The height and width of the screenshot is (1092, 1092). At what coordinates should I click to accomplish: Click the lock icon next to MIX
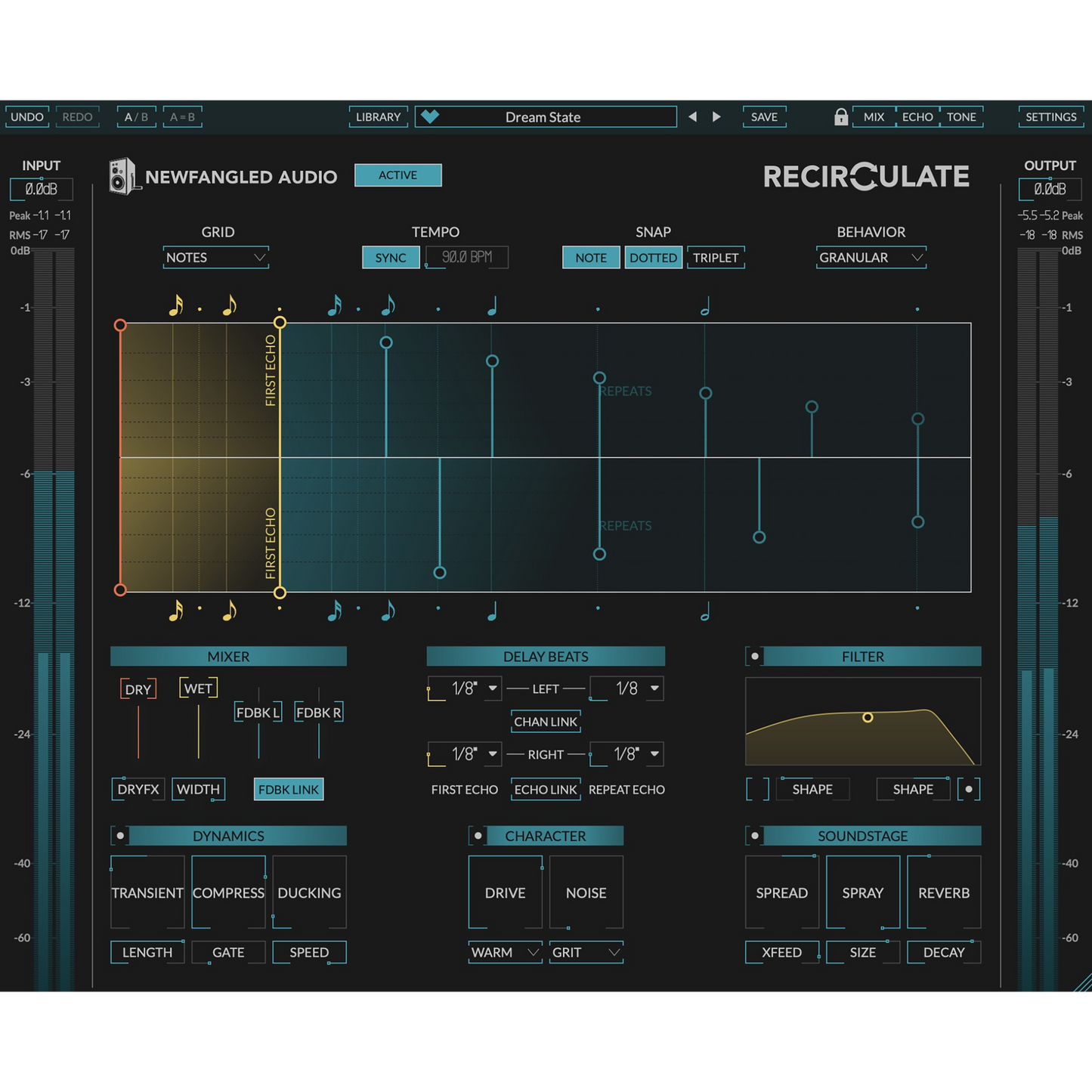[x=840, y=116]
